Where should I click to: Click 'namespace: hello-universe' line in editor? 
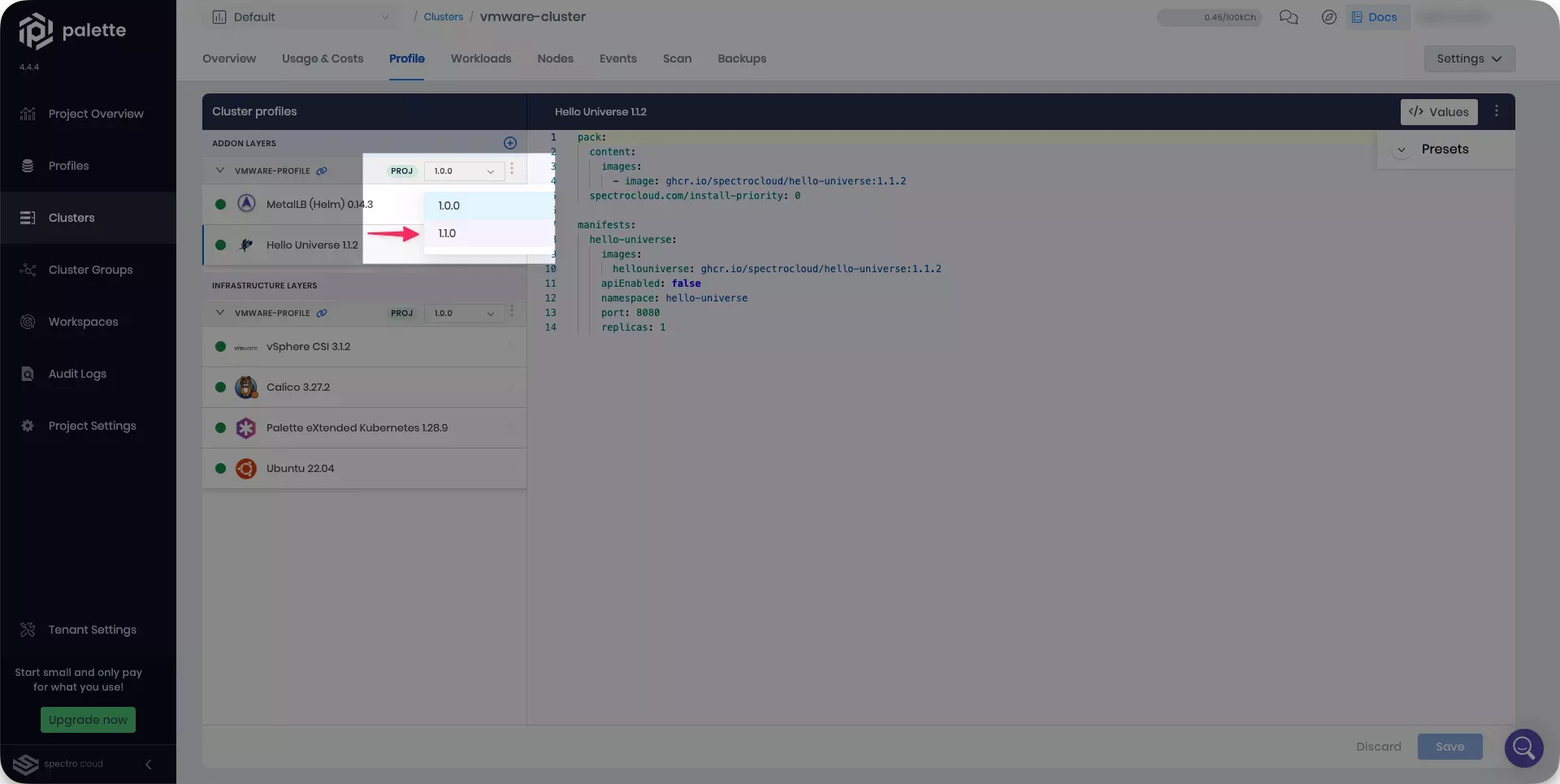pyautogui.click(x=674, y=298)
